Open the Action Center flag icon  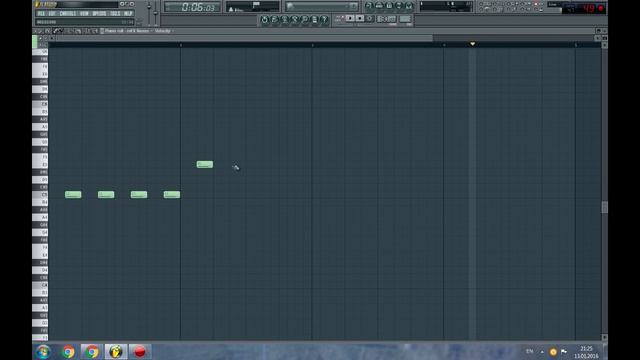point(564,351)
